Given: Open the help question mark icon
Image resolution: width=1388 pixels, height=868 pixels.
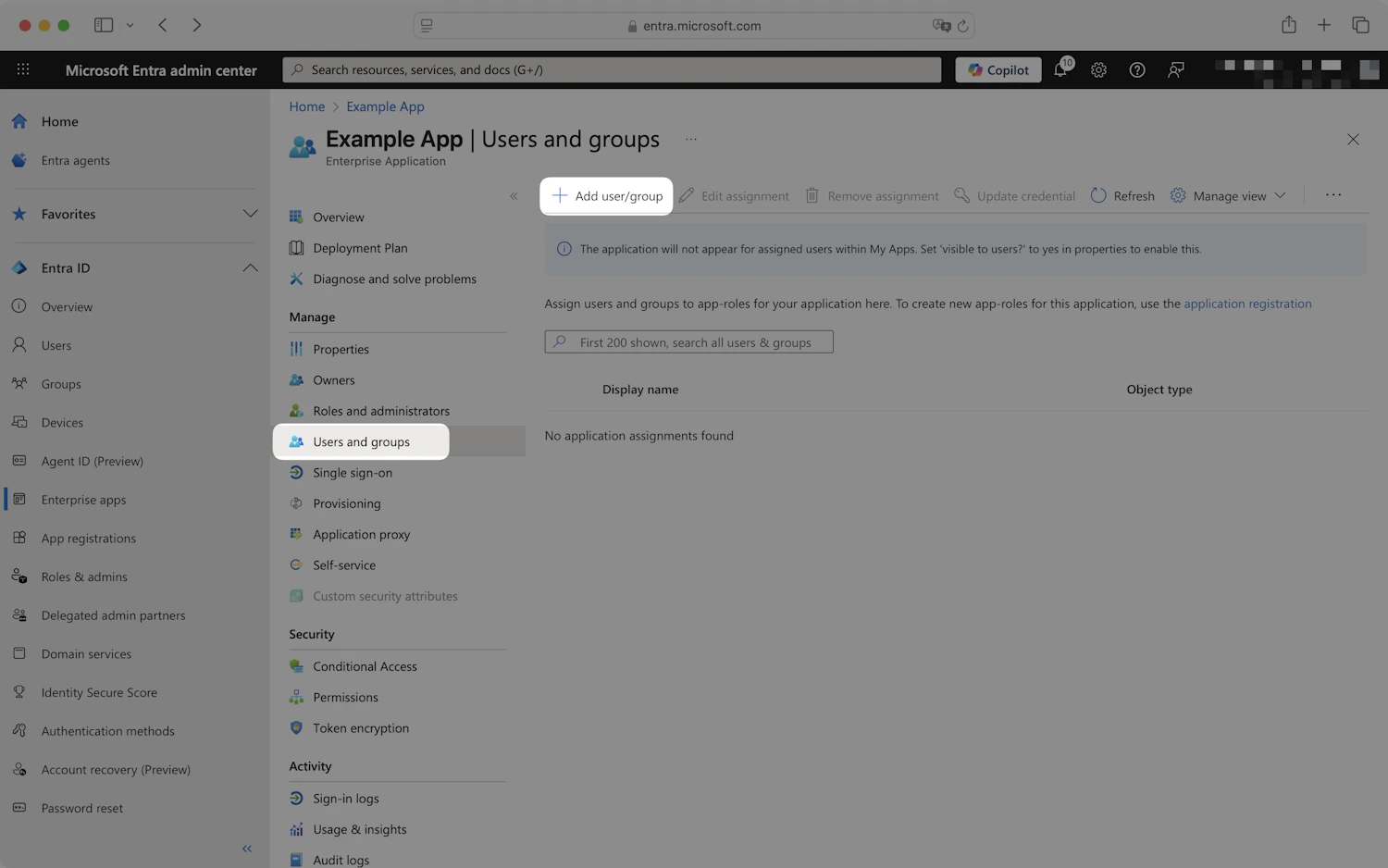Looking at the screenshot, I should [1137, 69].
